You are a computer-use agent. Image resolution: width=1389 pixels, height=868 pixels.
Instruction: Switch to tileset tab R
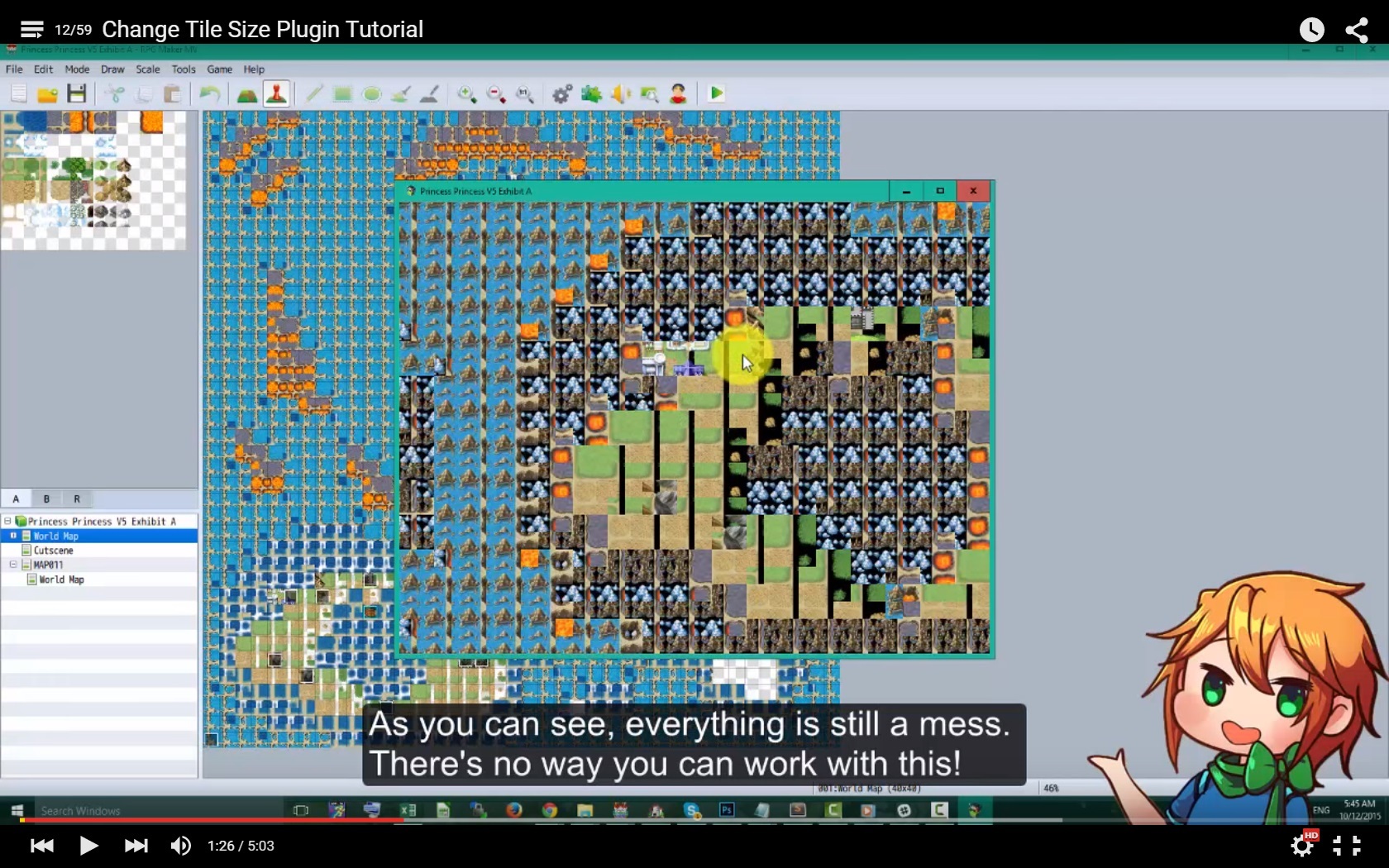pos(77,498)
